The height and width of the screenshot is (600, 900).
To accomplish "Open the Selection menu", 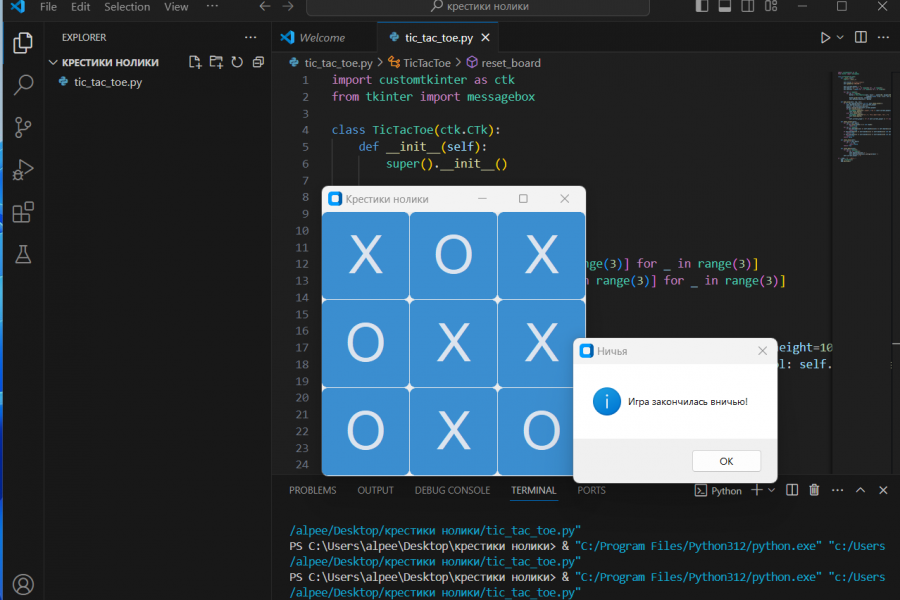I will pyautogui.click(x=126, y=7).
